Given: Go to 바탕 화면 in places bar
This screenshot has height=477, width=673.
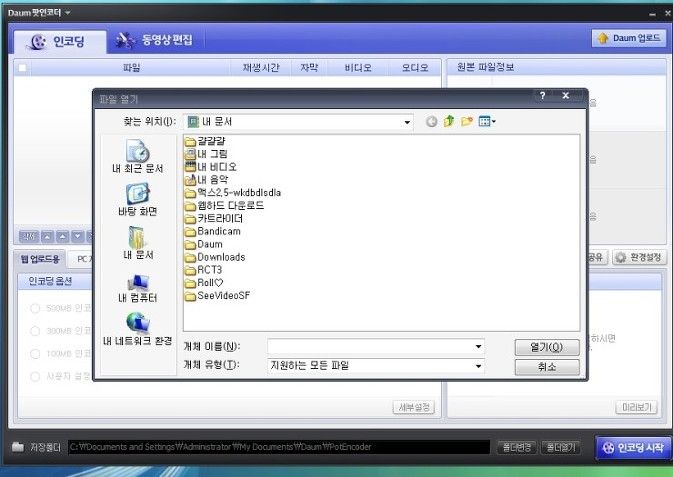Looking at the screenshot, I should 137,200.
